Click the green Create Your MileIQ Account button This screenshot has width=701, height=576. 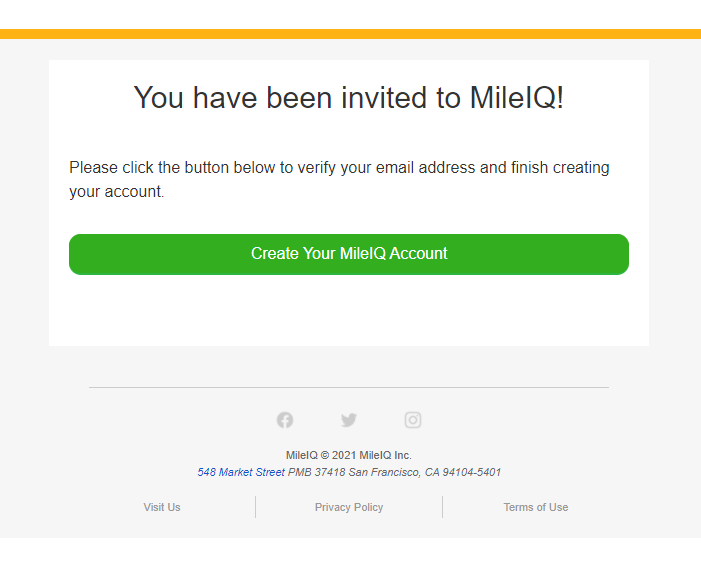[349, 254]
